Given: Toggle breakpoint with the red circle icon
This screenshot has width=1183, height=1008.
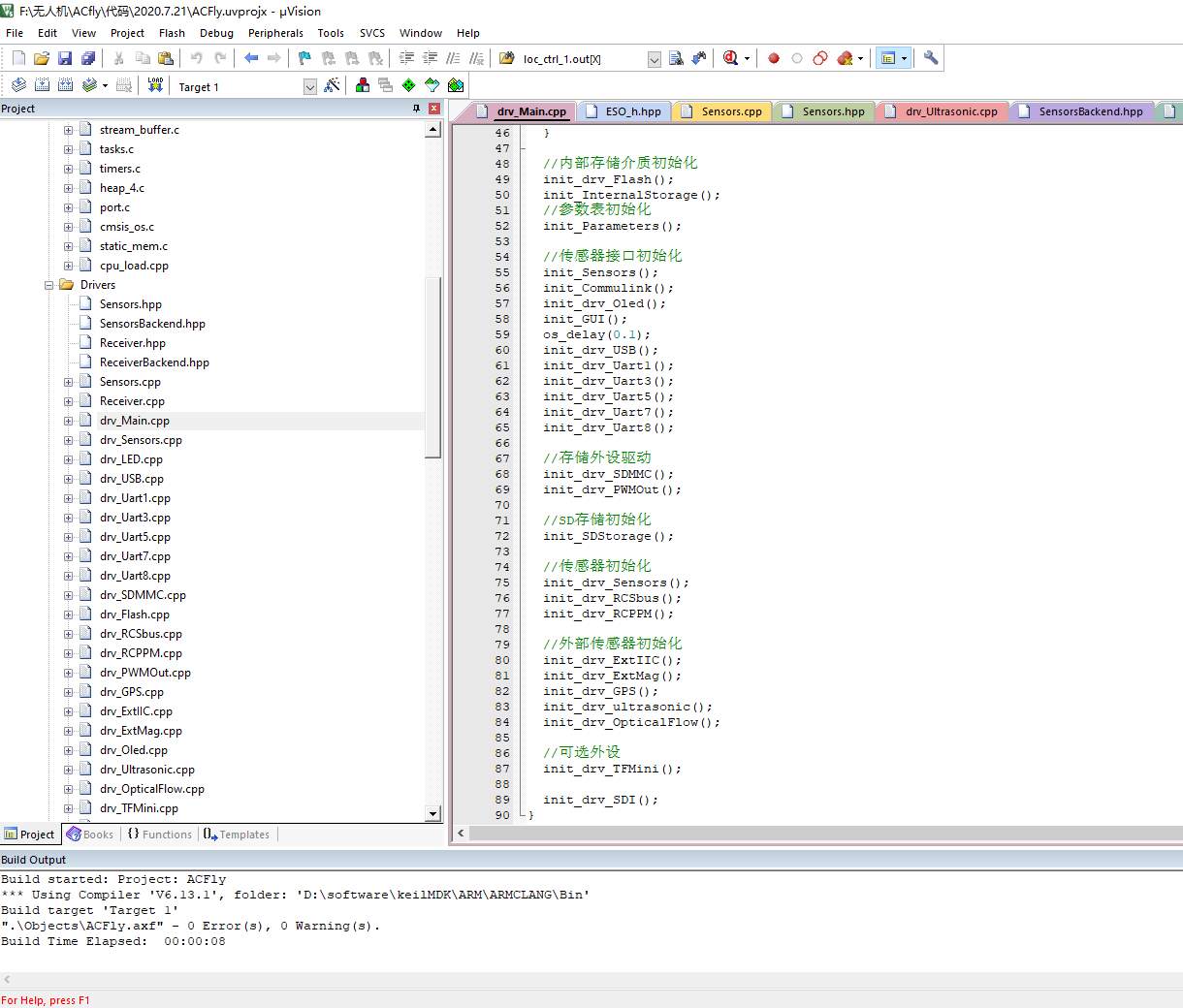Looking at the screenshot, I should [x=774, y=58].
